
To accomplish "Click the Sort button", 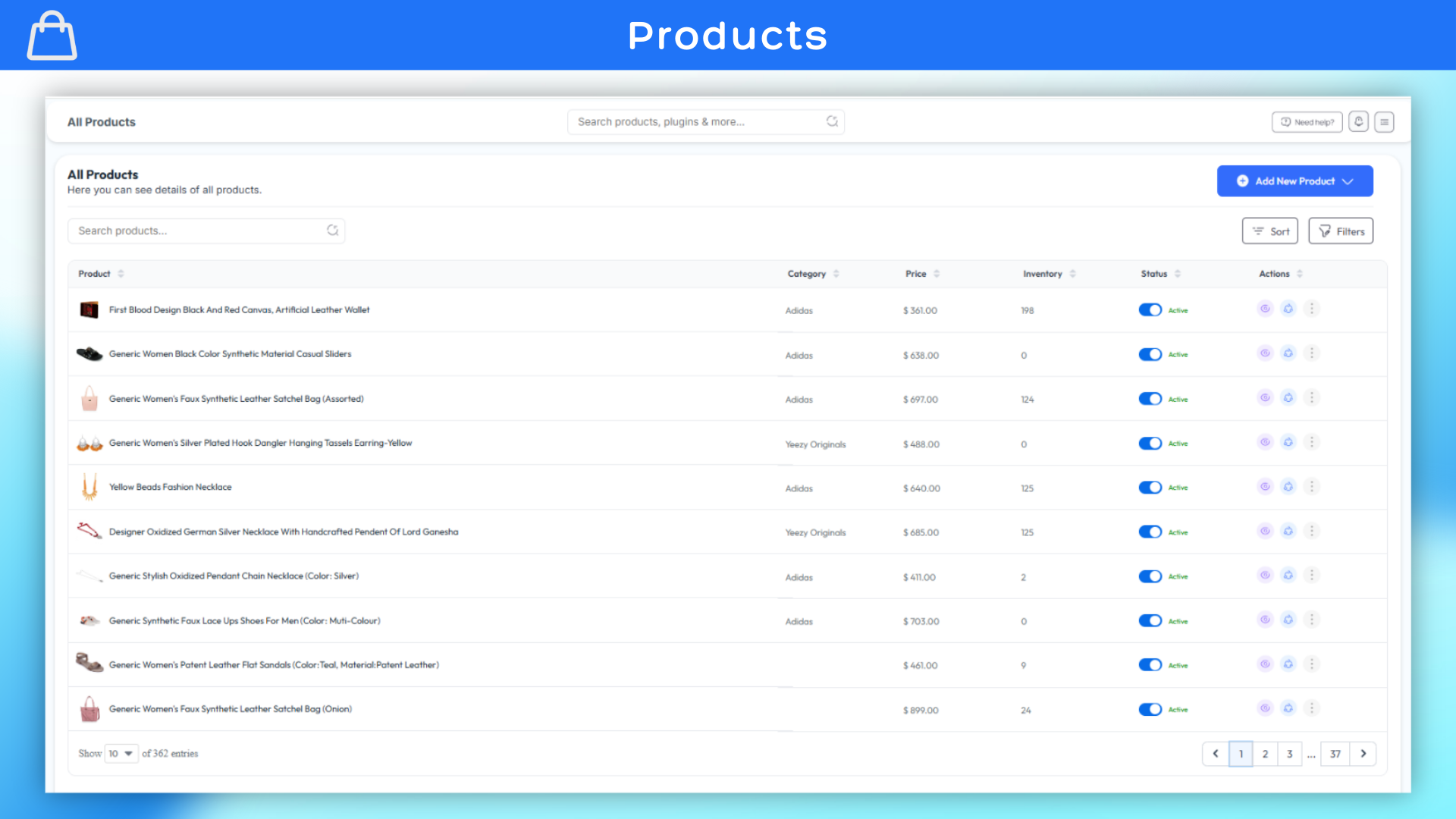I will (x=1269, y=231).
